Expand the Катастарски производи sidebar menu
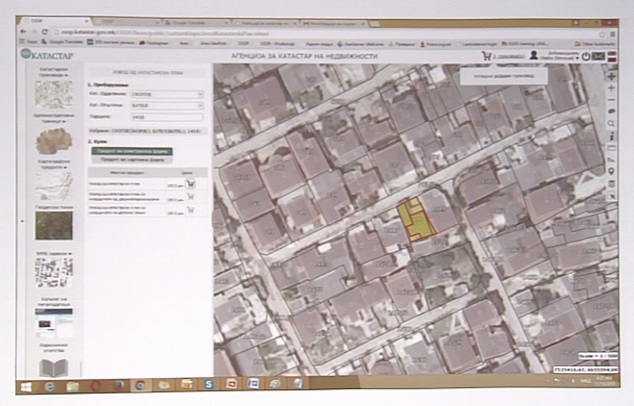634x406 pixels. click(54, 72)
